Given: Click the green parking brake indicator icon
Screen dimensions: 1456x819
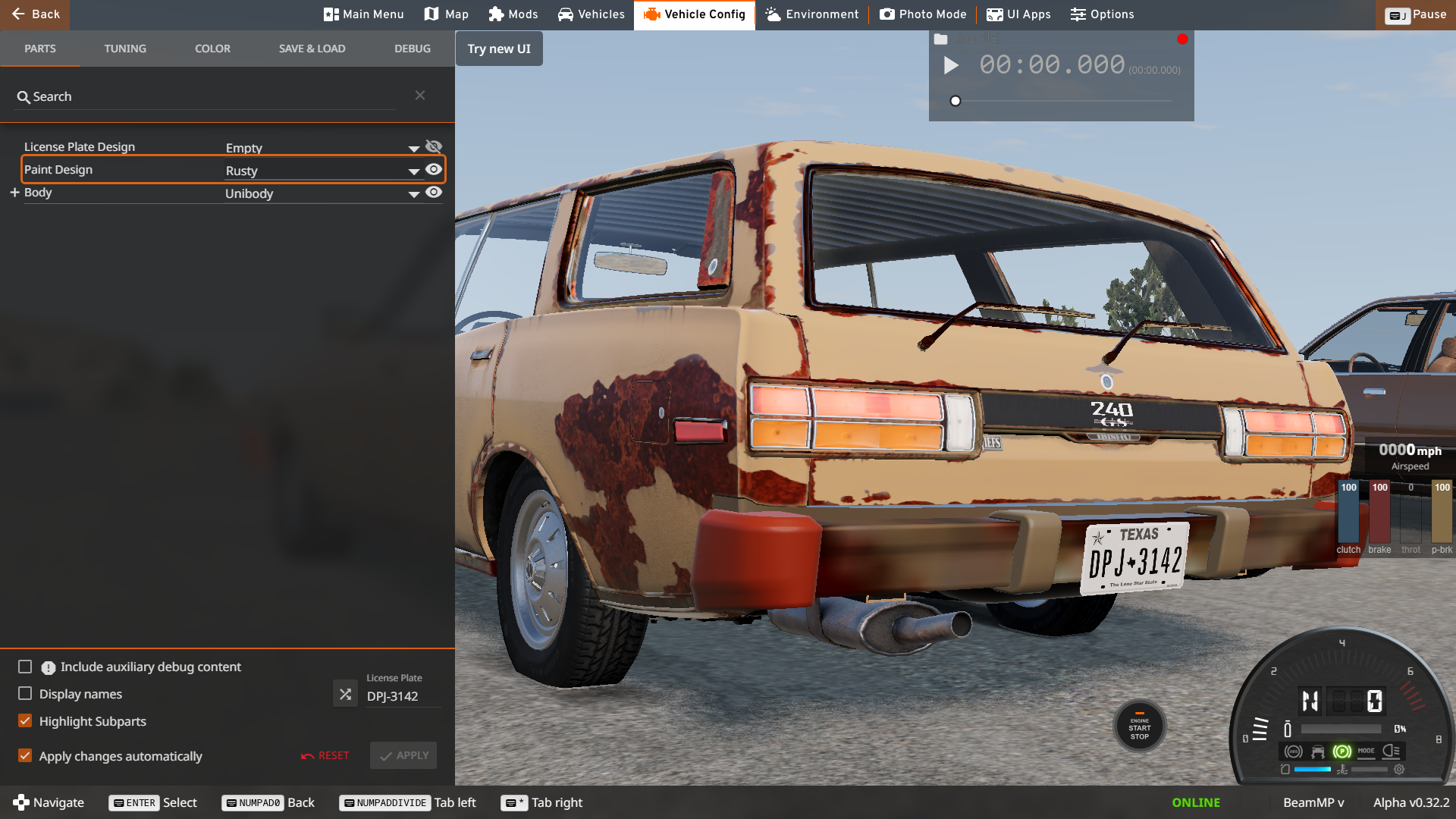Looking at the screenshot, I should click(1341, 751).
